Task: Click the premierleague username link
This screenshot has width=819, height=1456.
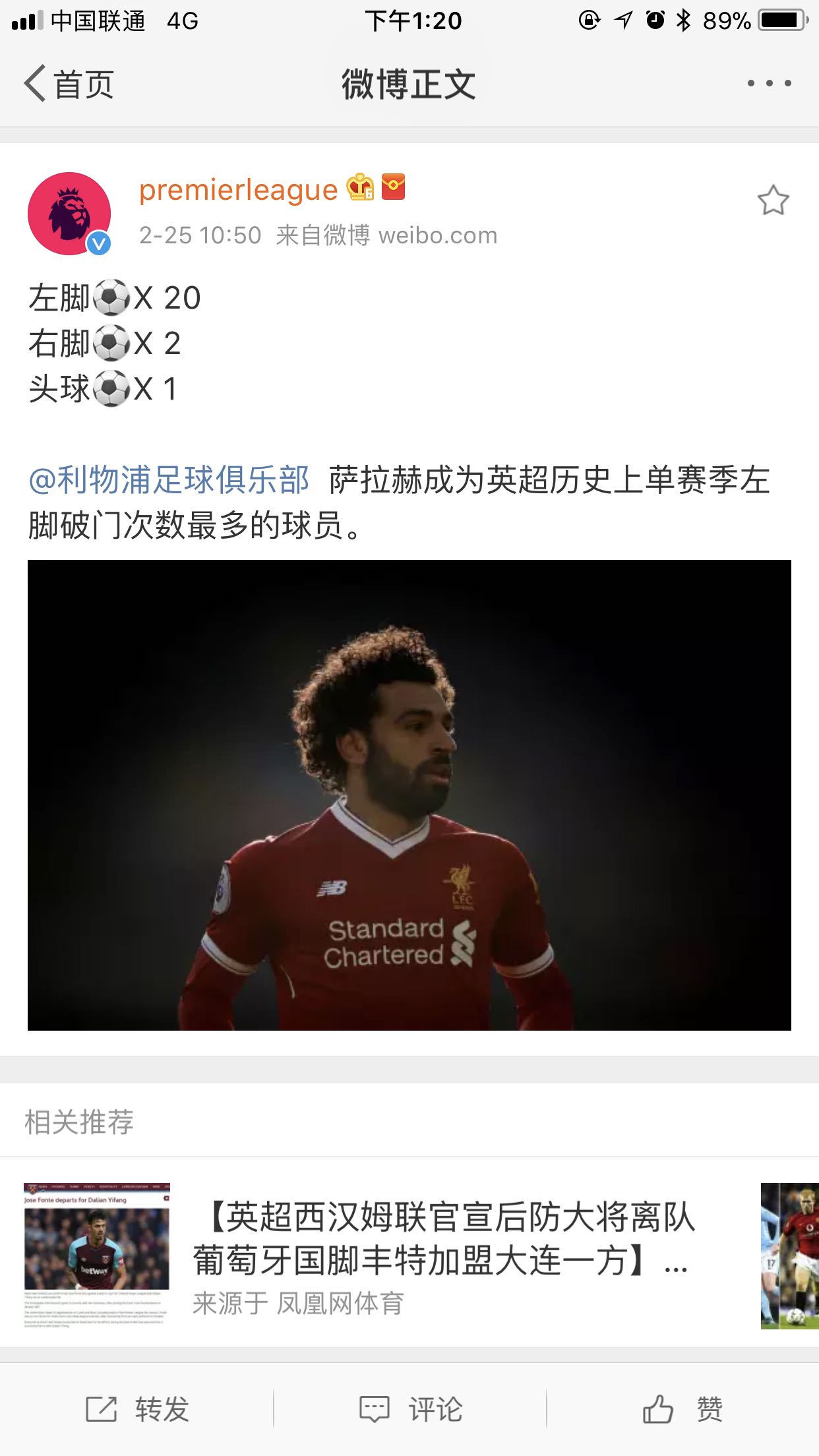Action: coord(238,190)
